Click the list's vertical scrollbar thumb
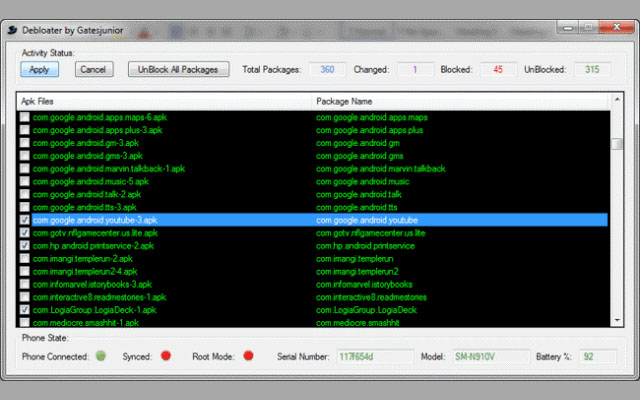This screenshot has width=640, height=400. 617,144
